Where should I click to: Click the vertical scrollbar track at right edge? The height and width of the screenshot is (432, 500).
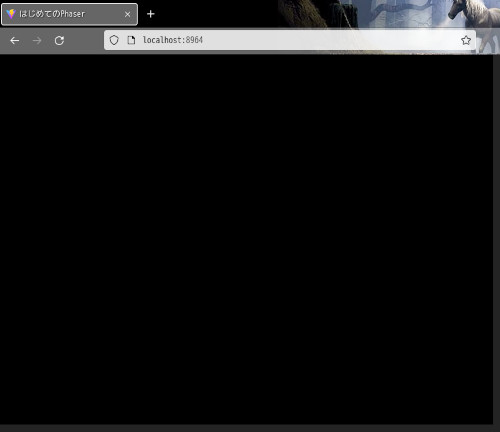click(x=496, y=239)
